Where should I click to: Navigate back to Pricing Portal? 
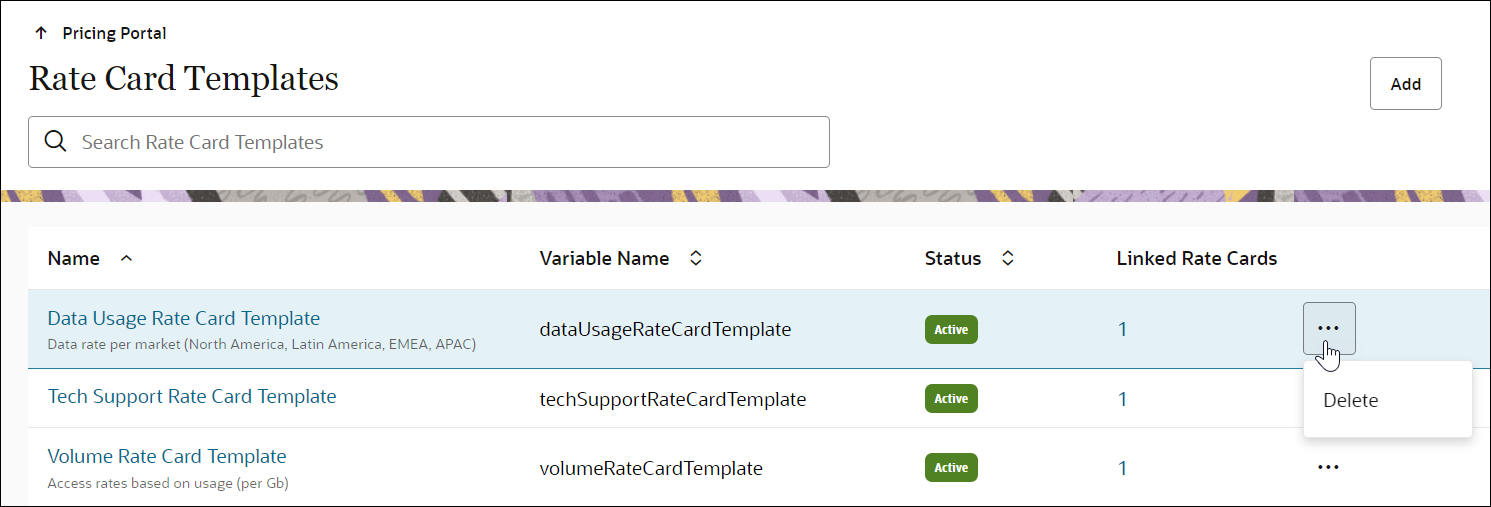point(114,33)
